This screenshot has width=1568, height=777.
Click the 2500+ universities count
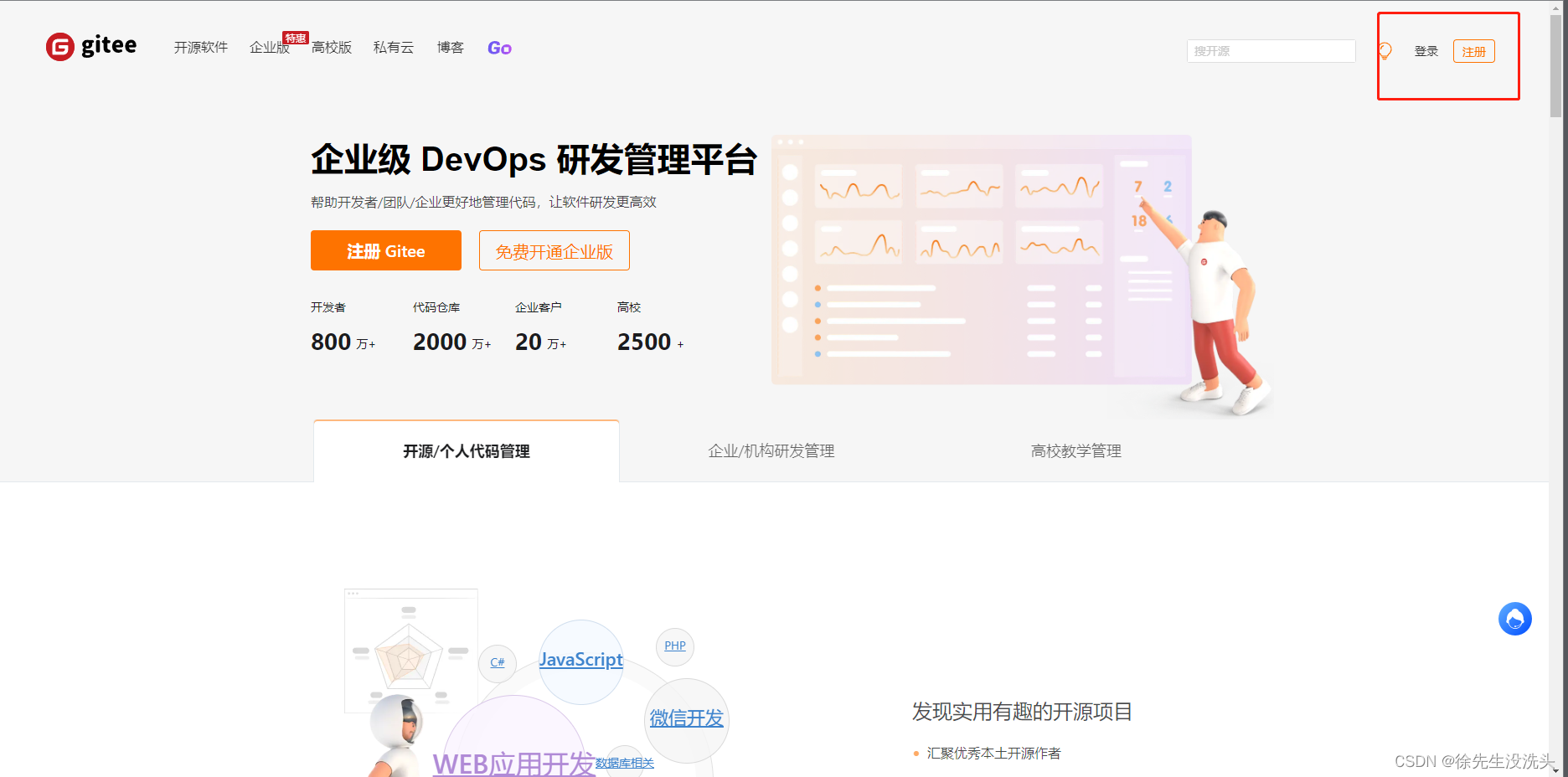point(651,342)
